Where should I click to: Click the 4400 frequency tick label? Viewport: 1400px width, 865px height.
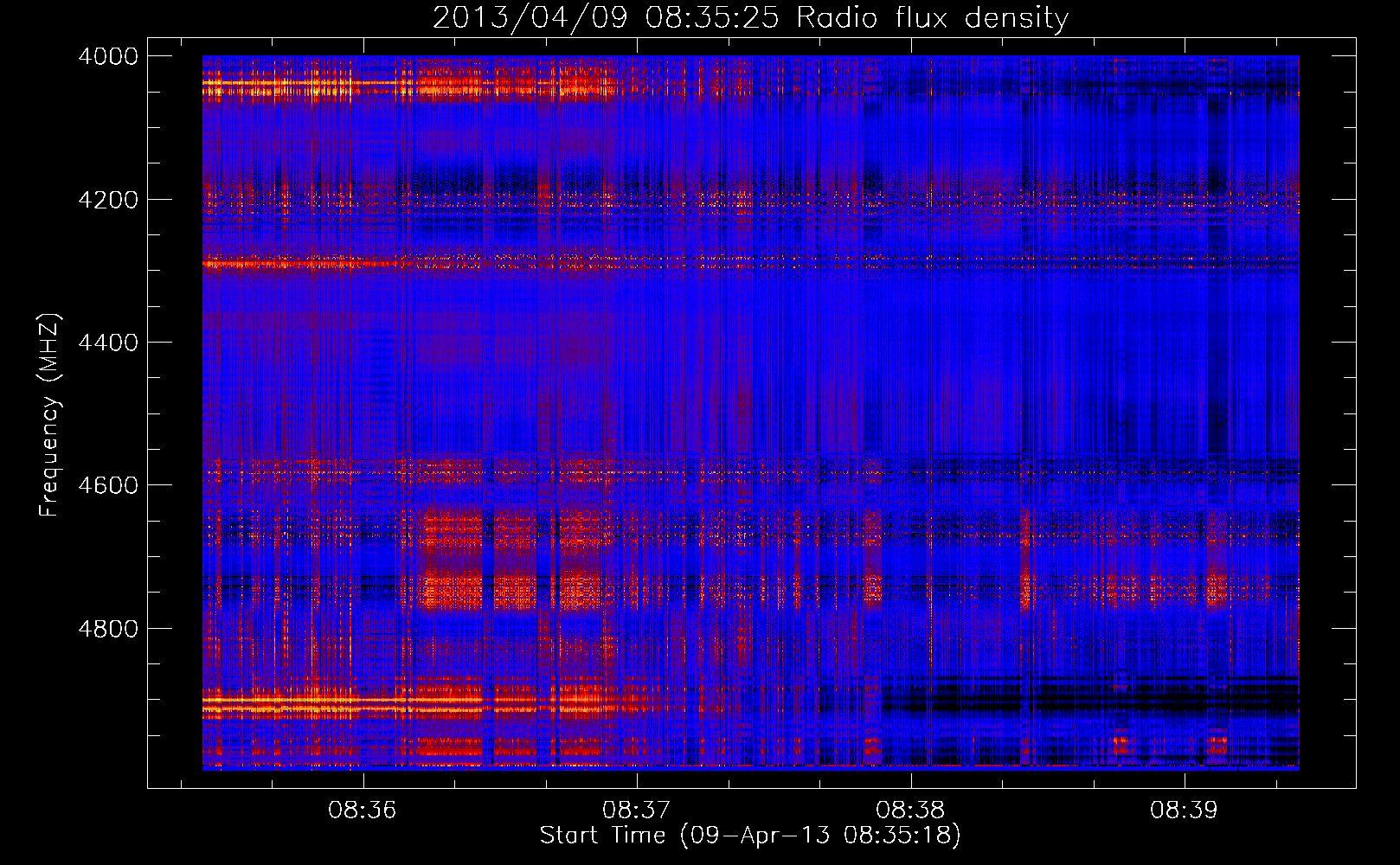(108, 343)
